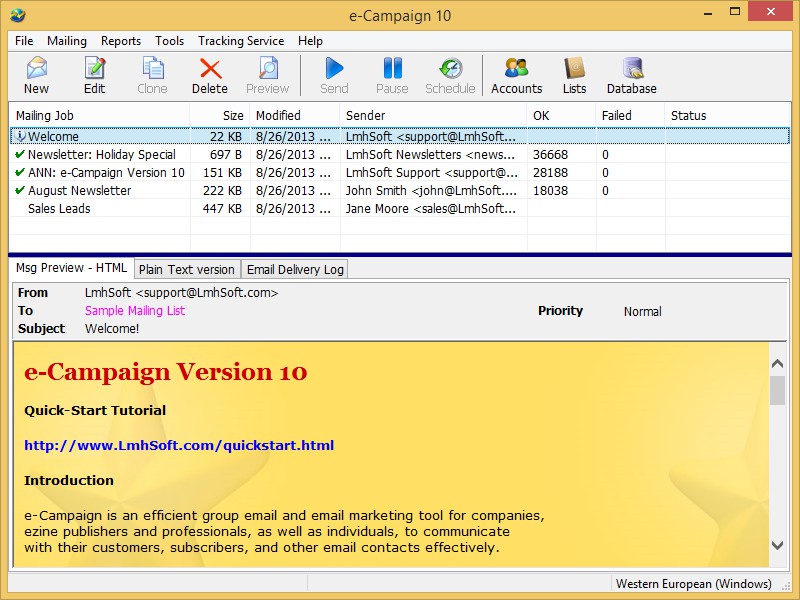Delete the selected mailing job

click(x=210, y=75)
